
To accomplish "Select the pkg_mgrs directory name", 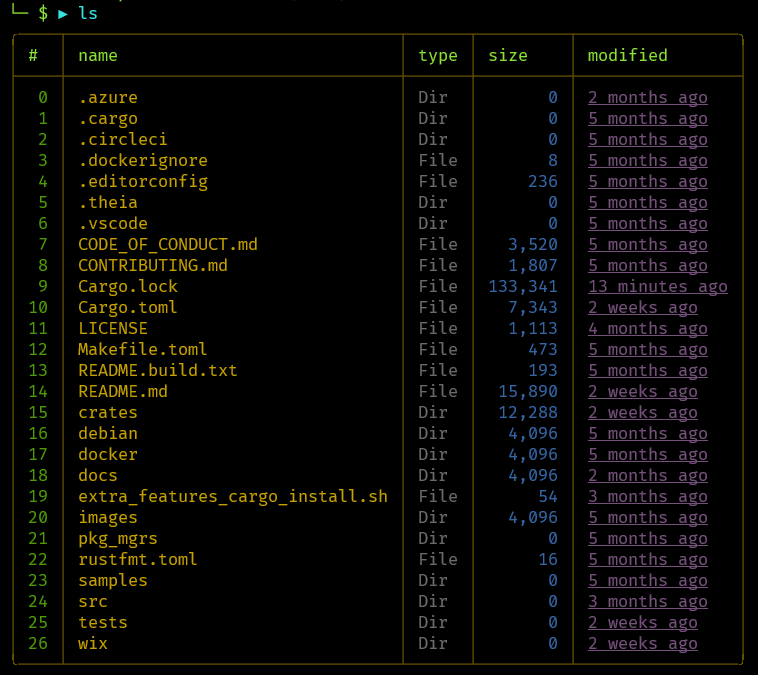I will (x=117, y=539).
